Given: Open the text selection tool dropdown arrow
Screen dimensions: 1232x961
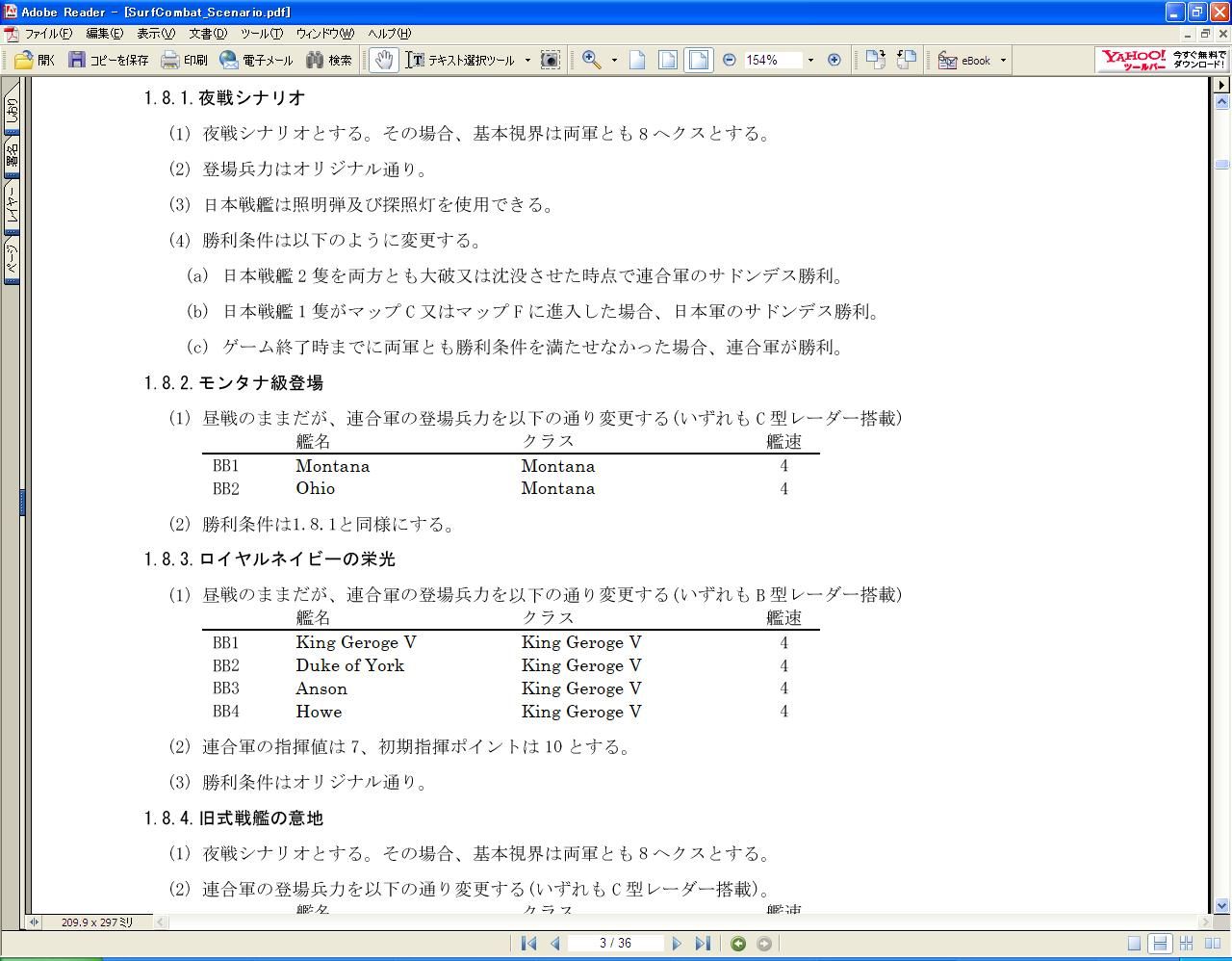Looking at the screenshot, I should click(527, 60).
